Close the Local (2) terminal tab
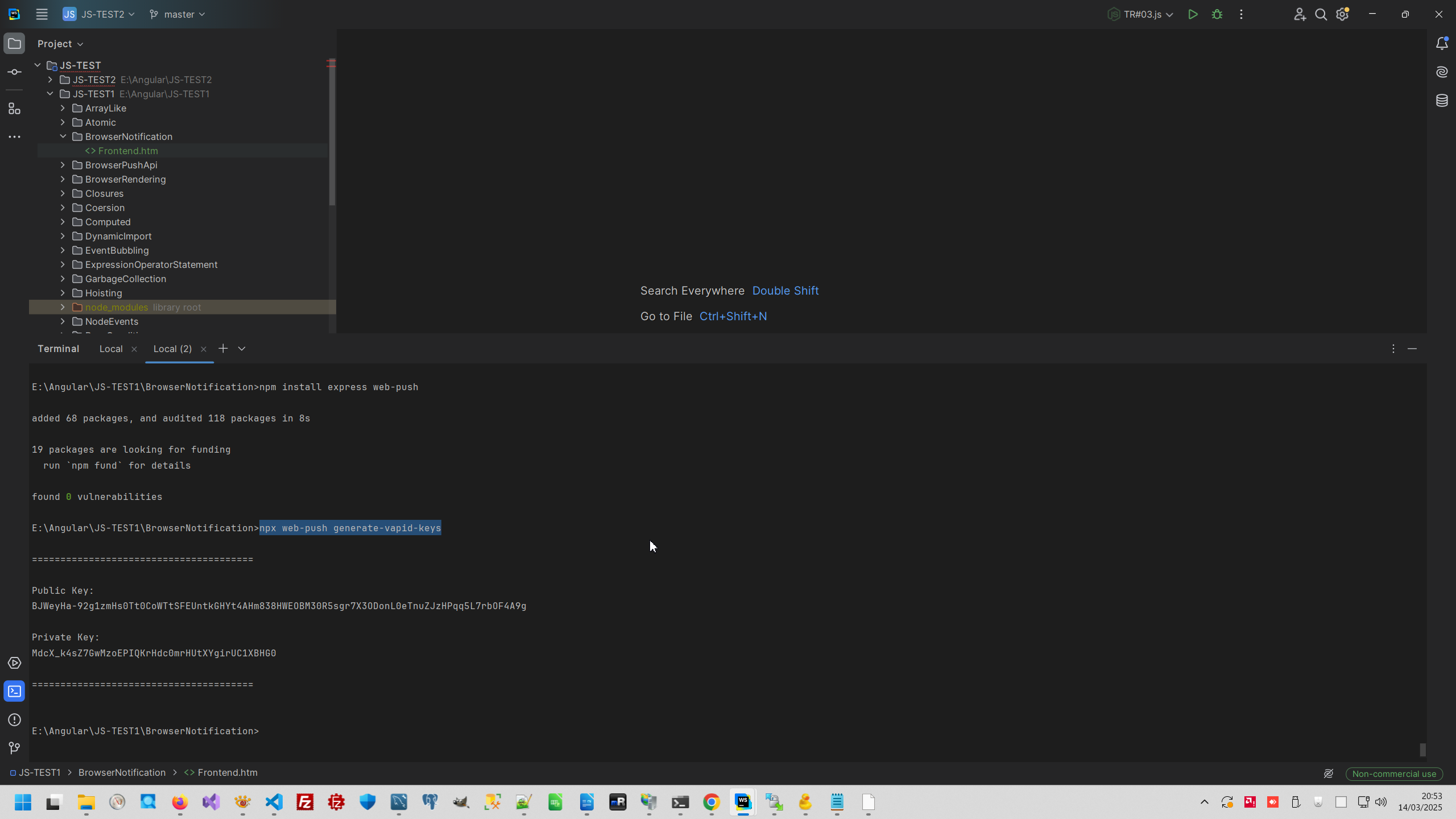The image size is (1456, 819). (x=204, y=349)
